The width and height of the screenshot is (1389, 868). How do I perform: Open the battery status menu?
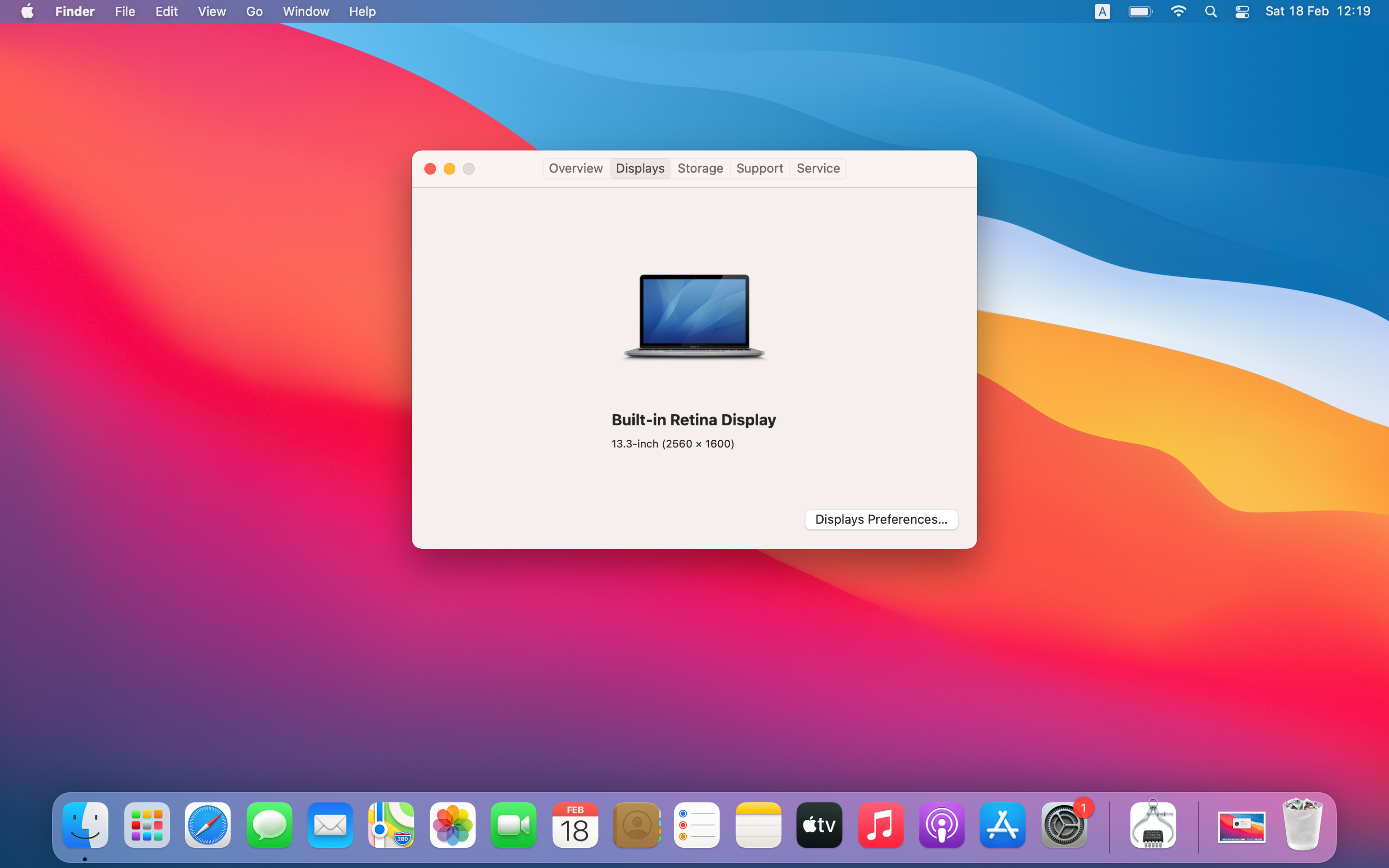1140,12
